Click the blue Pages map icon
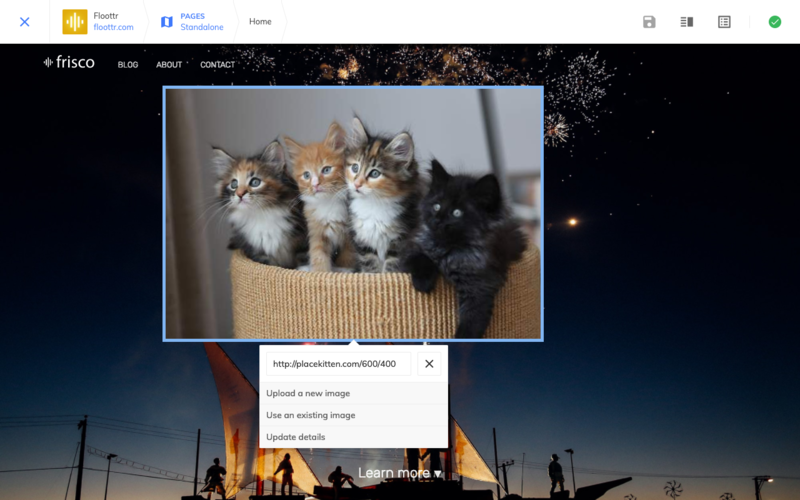 click(167, 22)
